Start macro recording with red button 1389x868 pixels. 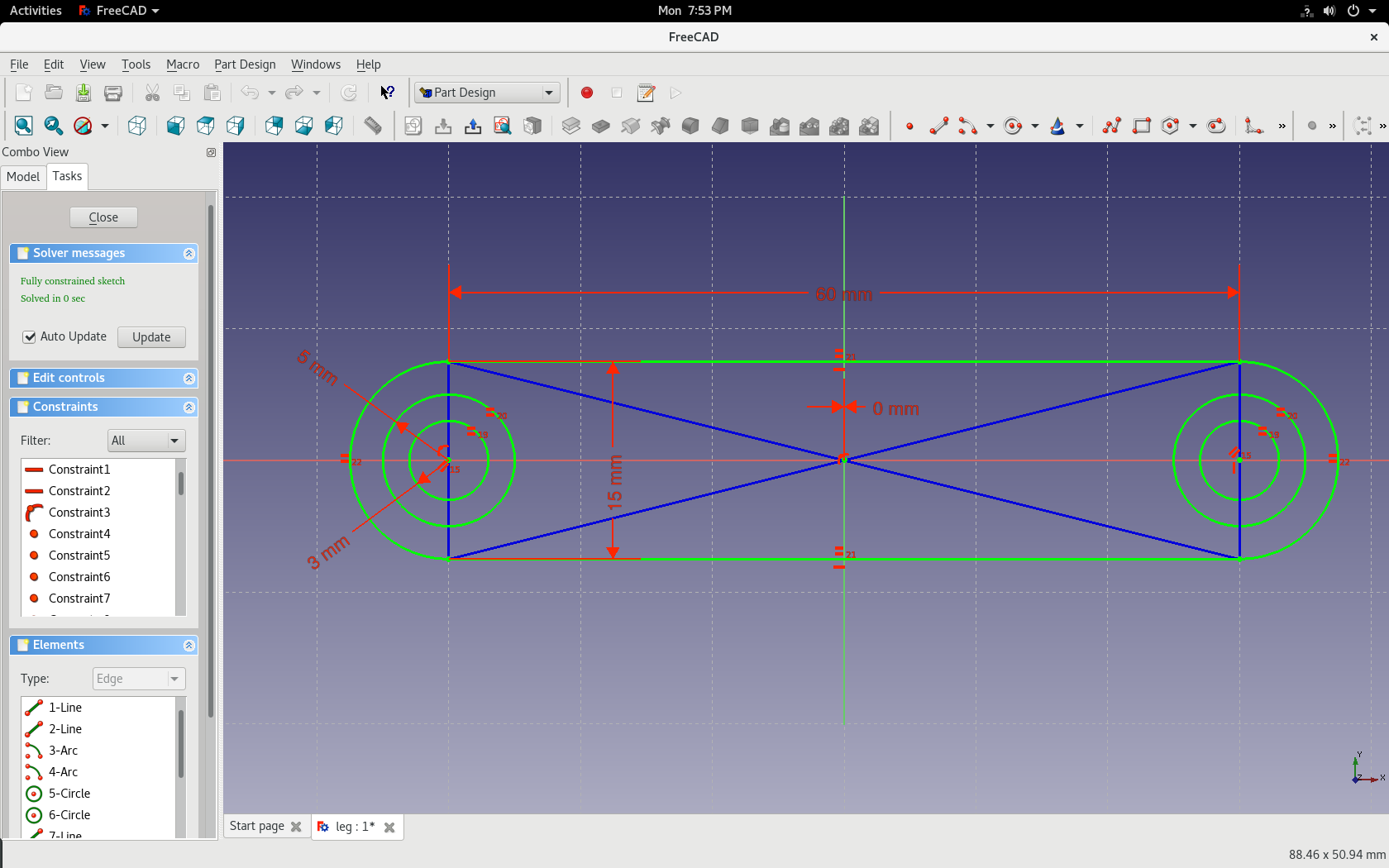point(587,93)
